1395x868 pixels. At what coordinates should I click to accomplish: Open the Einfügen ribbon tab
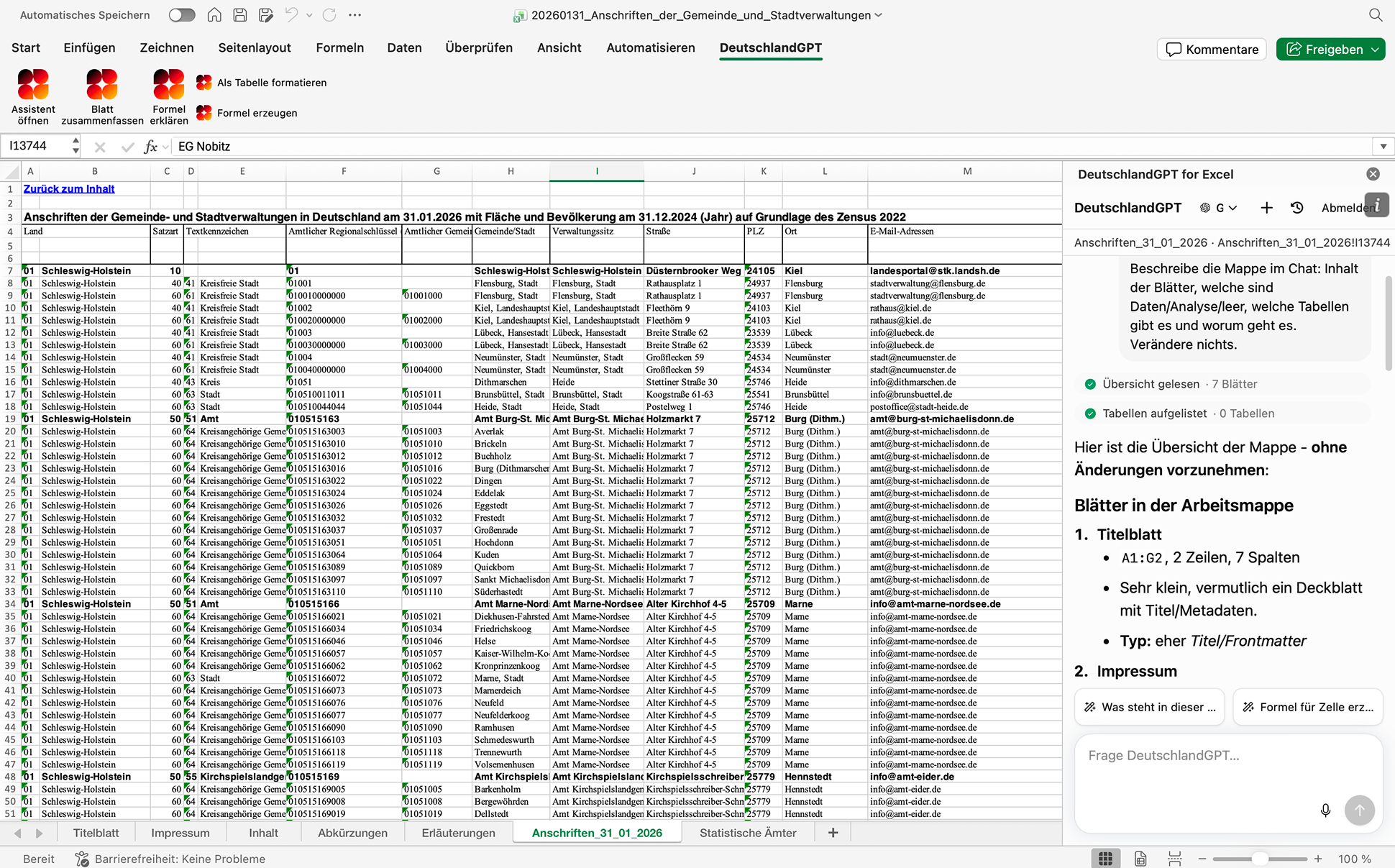tap(89, 47)
